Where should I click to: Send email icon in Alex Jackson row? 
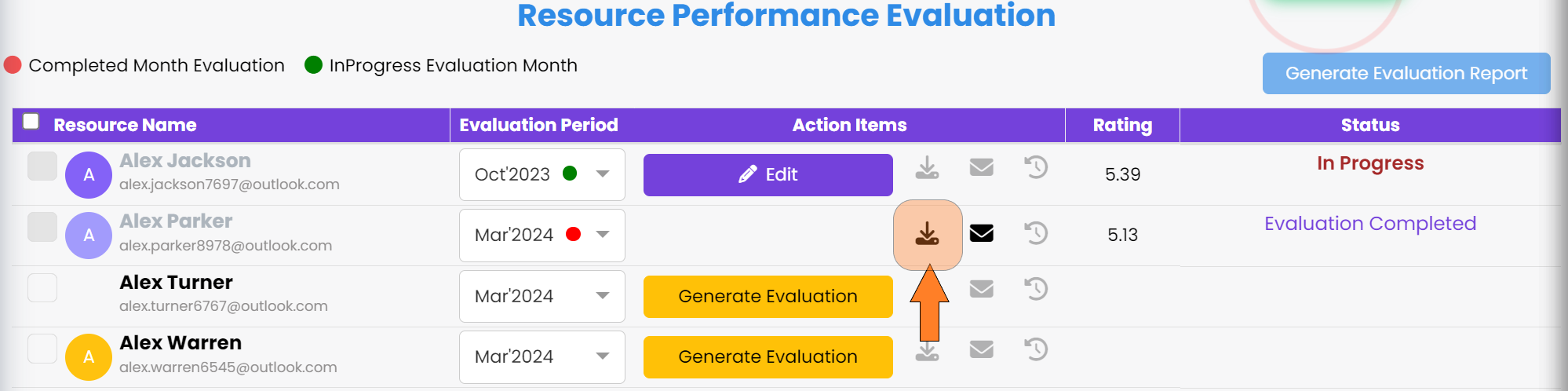[982, 167]
